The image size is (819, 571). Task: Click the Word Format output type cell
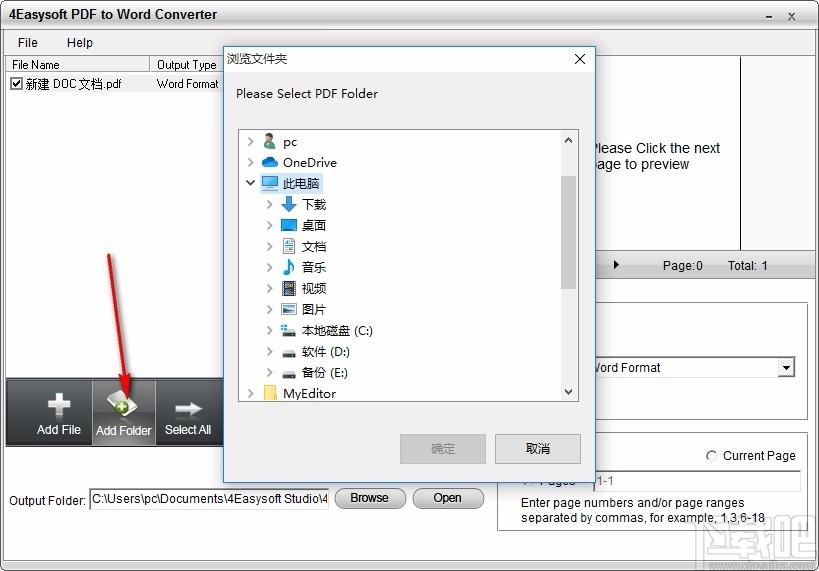[x=188, y=84]
